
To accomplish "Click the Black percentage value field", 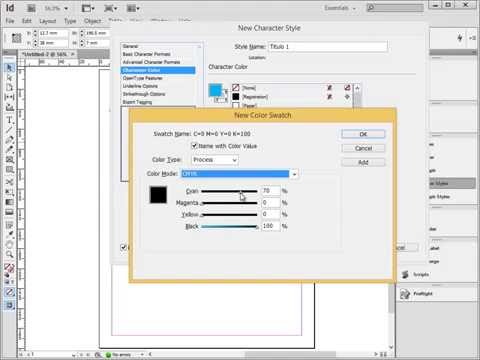I will (x=271, y=226).
